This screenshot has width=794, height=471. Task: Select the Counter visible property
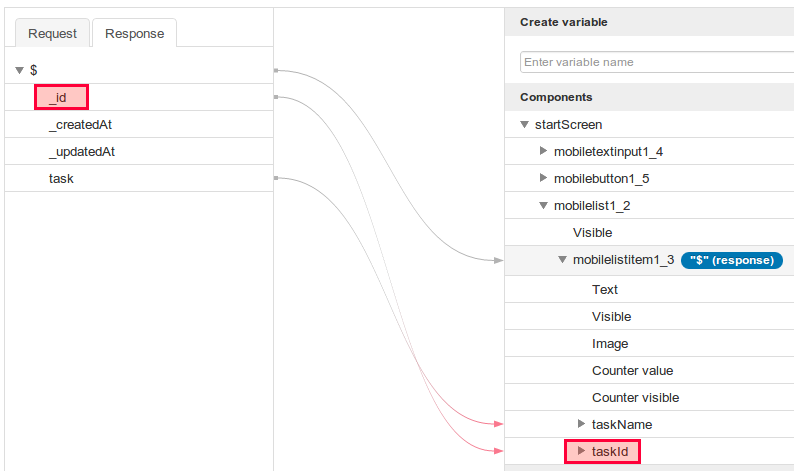(x=635, y=398)
